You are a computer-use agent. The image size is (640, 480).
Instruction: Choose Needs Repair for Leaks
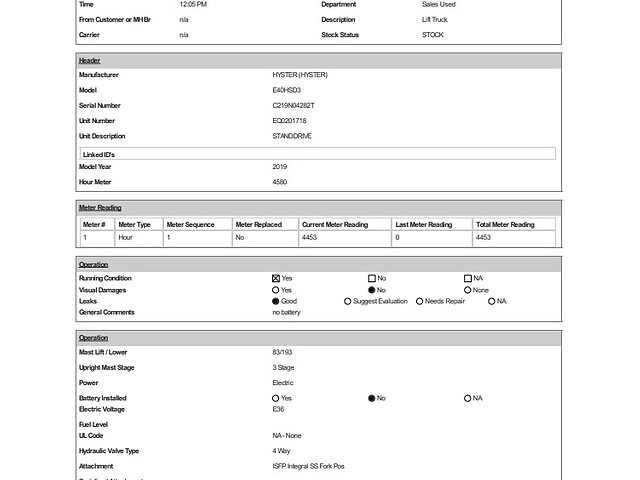click(x=420, y=301)
